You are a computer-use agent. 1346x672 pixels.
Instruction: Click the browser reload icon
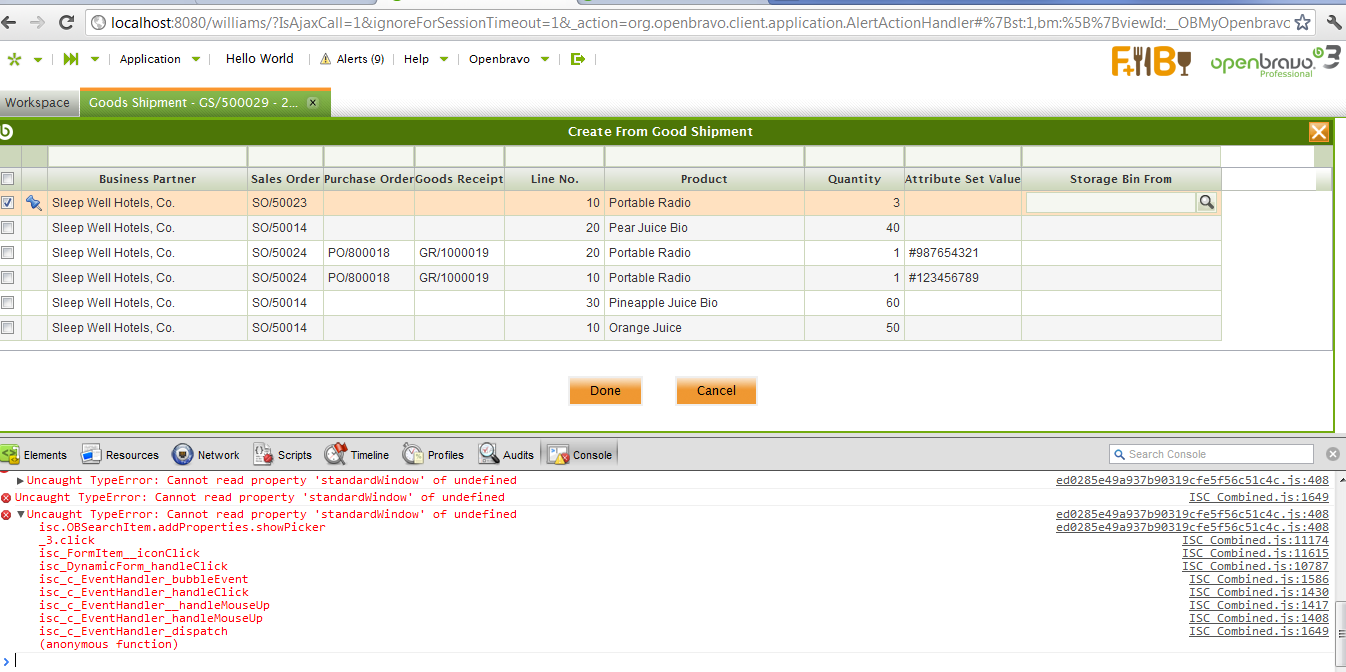point(67,22)
